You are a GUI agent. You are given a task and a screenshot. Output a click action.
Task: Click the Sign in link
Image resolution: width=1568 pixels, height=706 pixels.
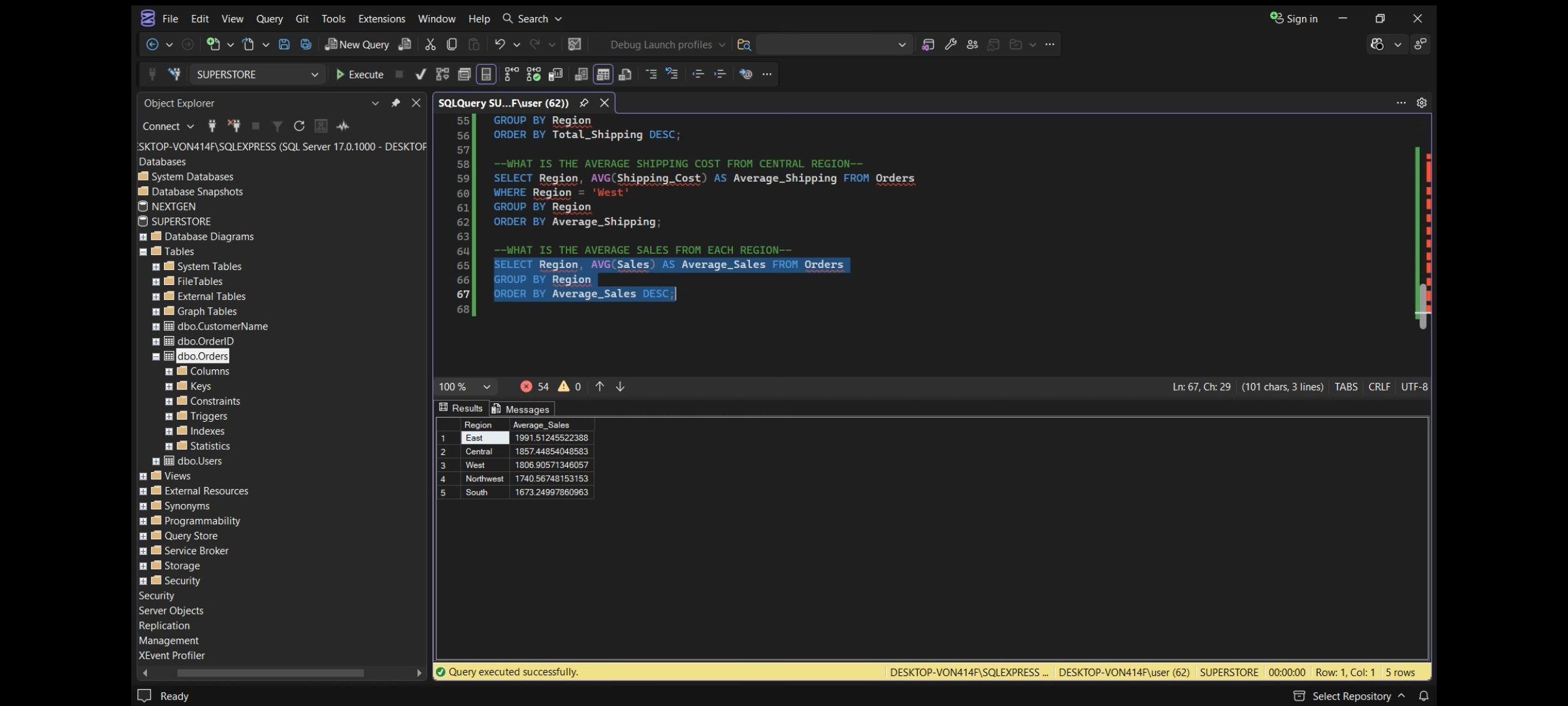coord(1294,18)
